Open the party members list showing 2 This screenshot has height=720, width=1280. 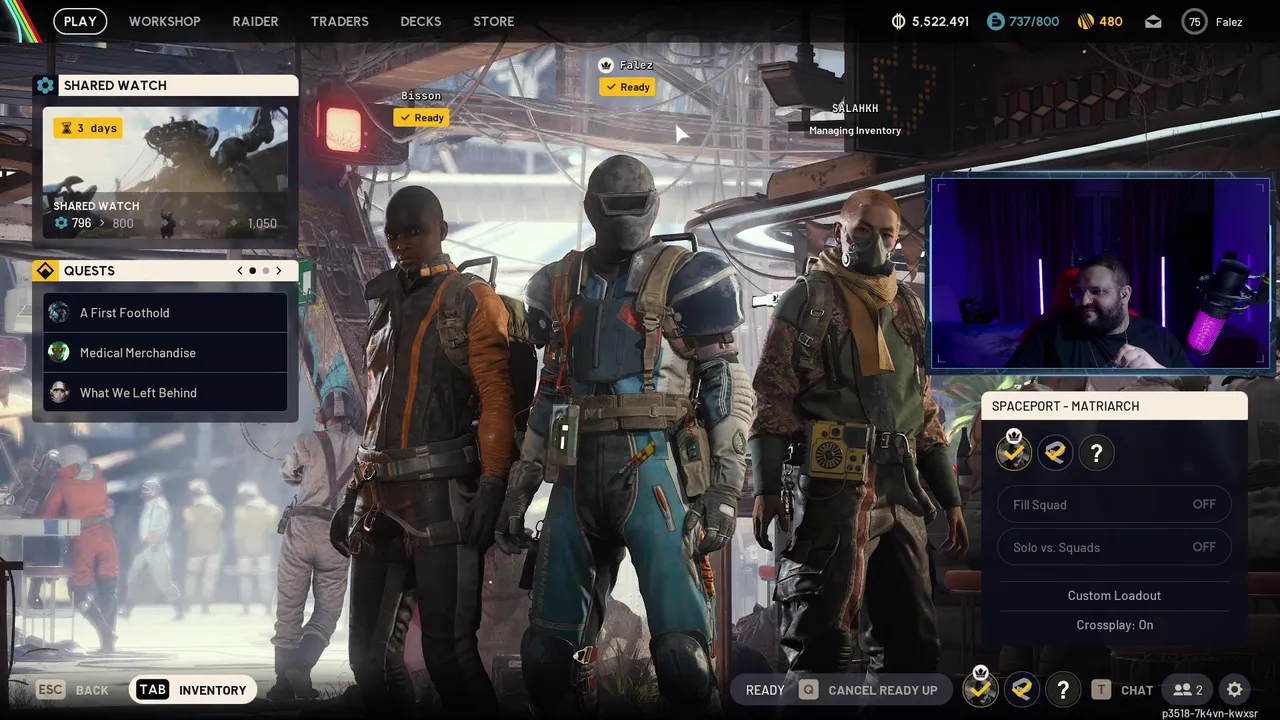[x=1188, y=690]
